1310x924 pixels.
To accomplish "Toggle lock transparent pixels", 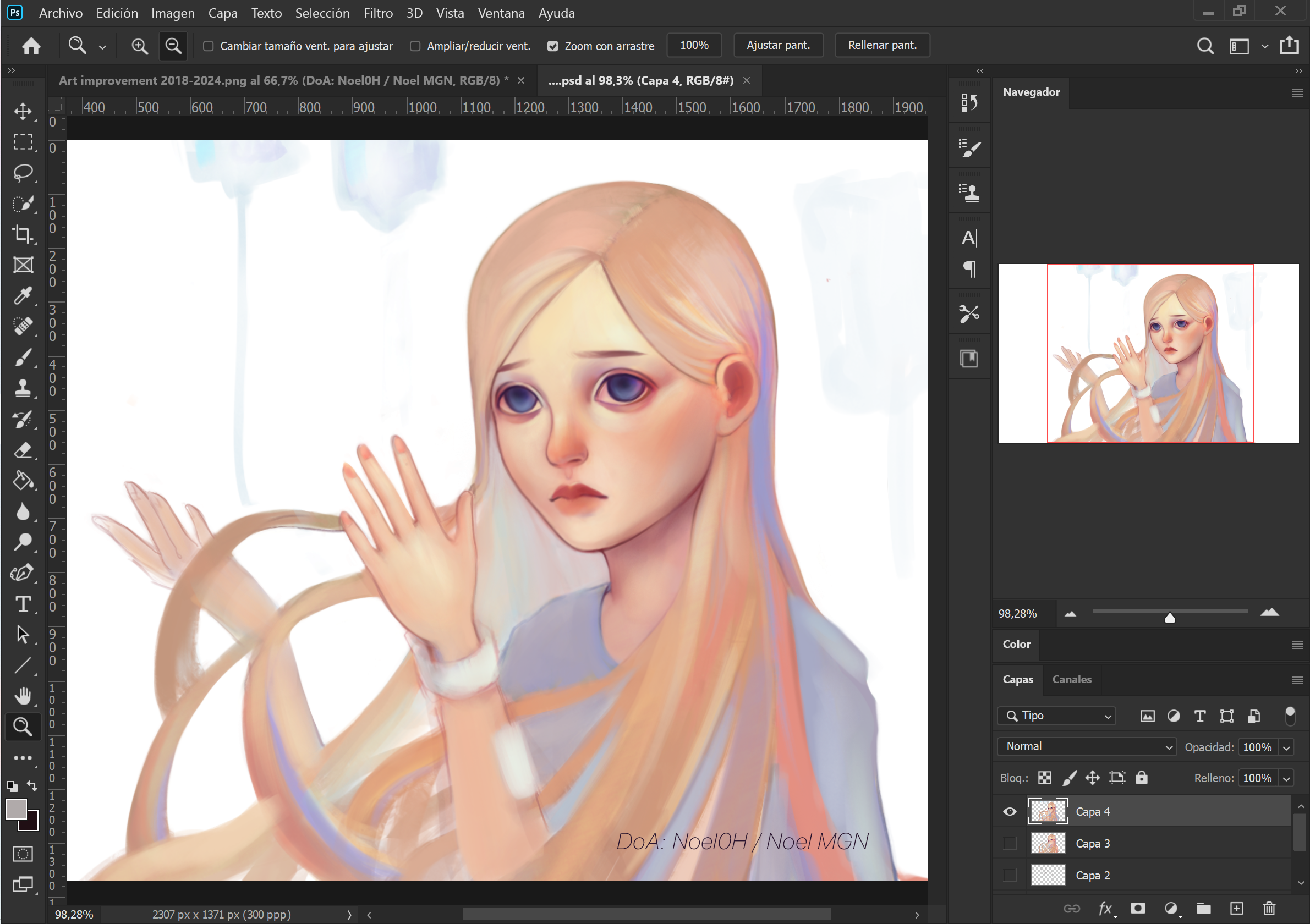I will [1044, 778].
